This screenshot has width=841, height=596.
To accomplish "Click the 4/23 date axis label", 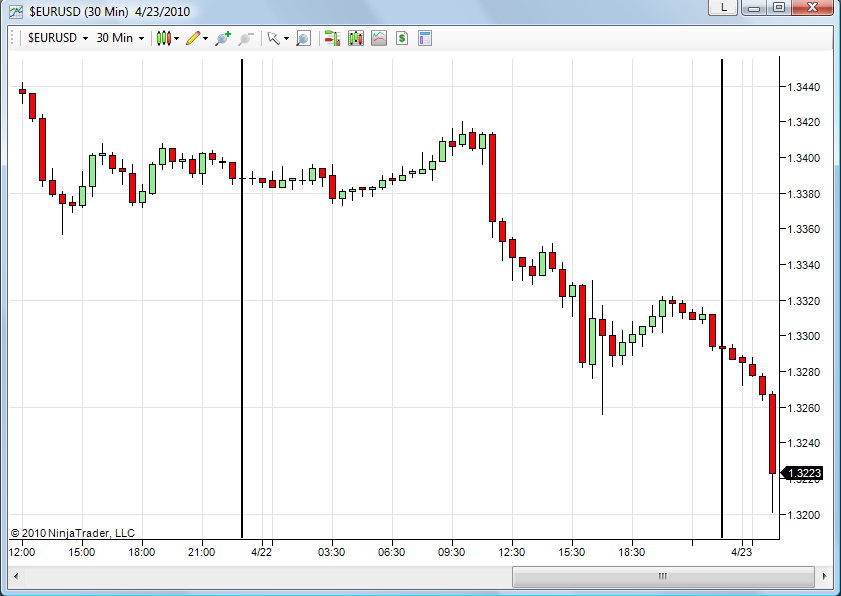I will (x=742, y=552).
